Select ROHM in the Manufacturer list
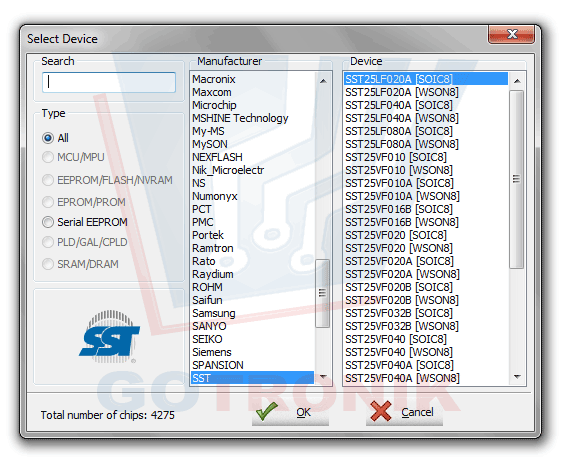 pos(252,287)
